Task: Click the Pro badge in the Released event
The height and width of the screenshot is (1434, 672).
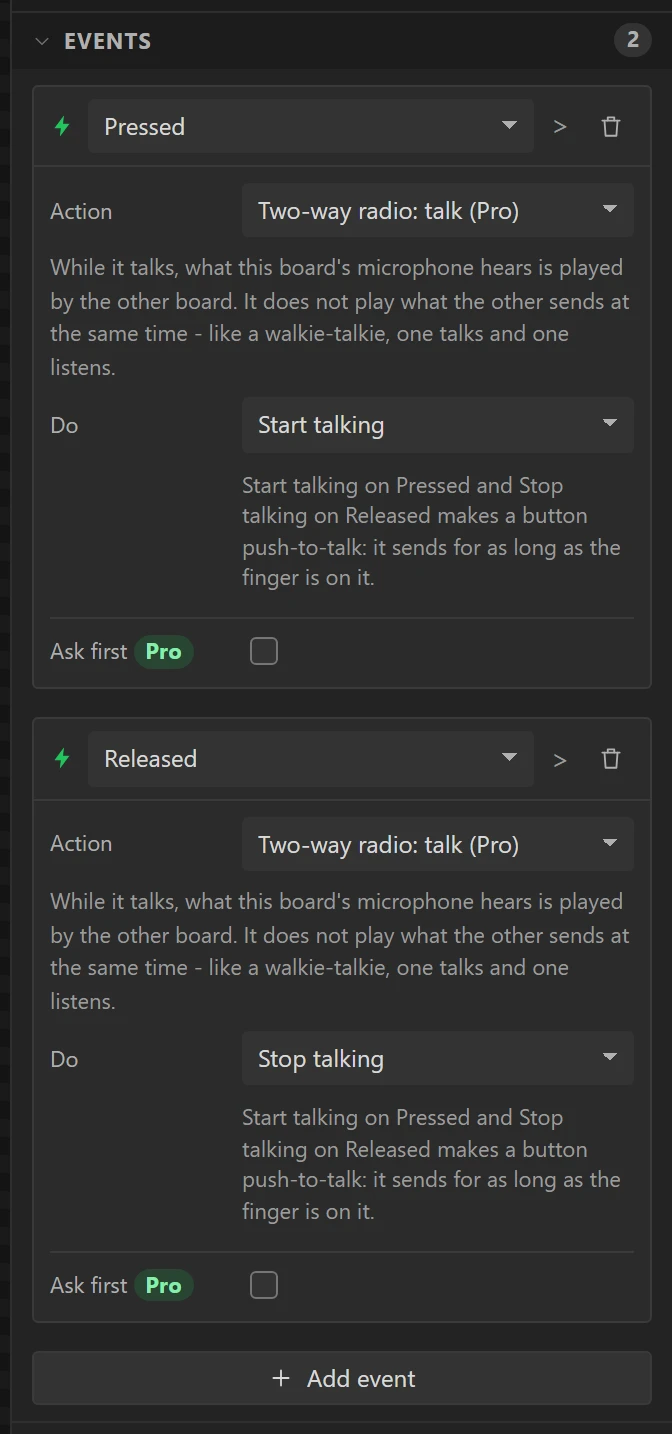Action: [164, 1285]
